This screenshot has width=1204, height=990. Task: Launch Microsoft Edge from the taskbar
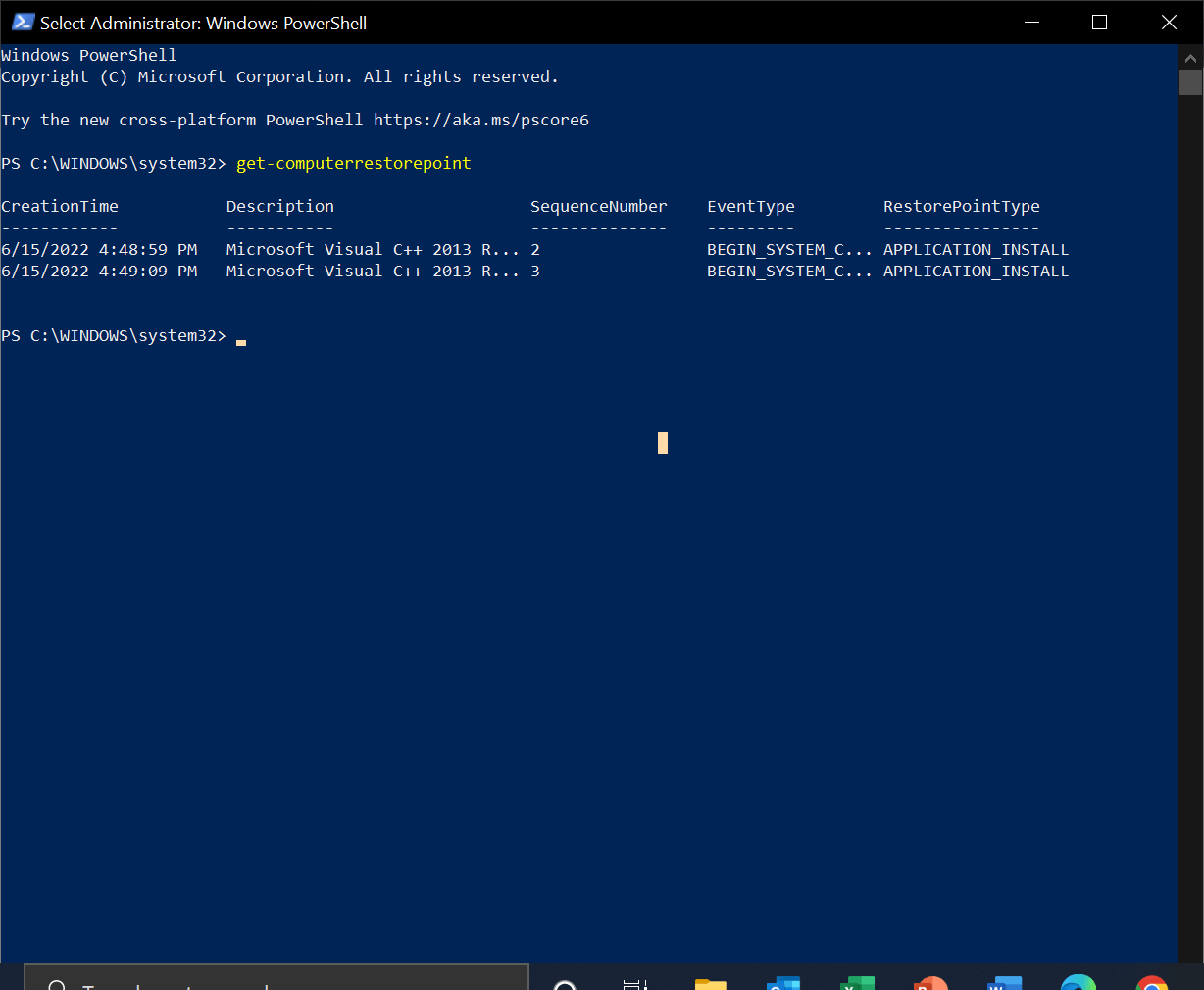pos(1079,983)
